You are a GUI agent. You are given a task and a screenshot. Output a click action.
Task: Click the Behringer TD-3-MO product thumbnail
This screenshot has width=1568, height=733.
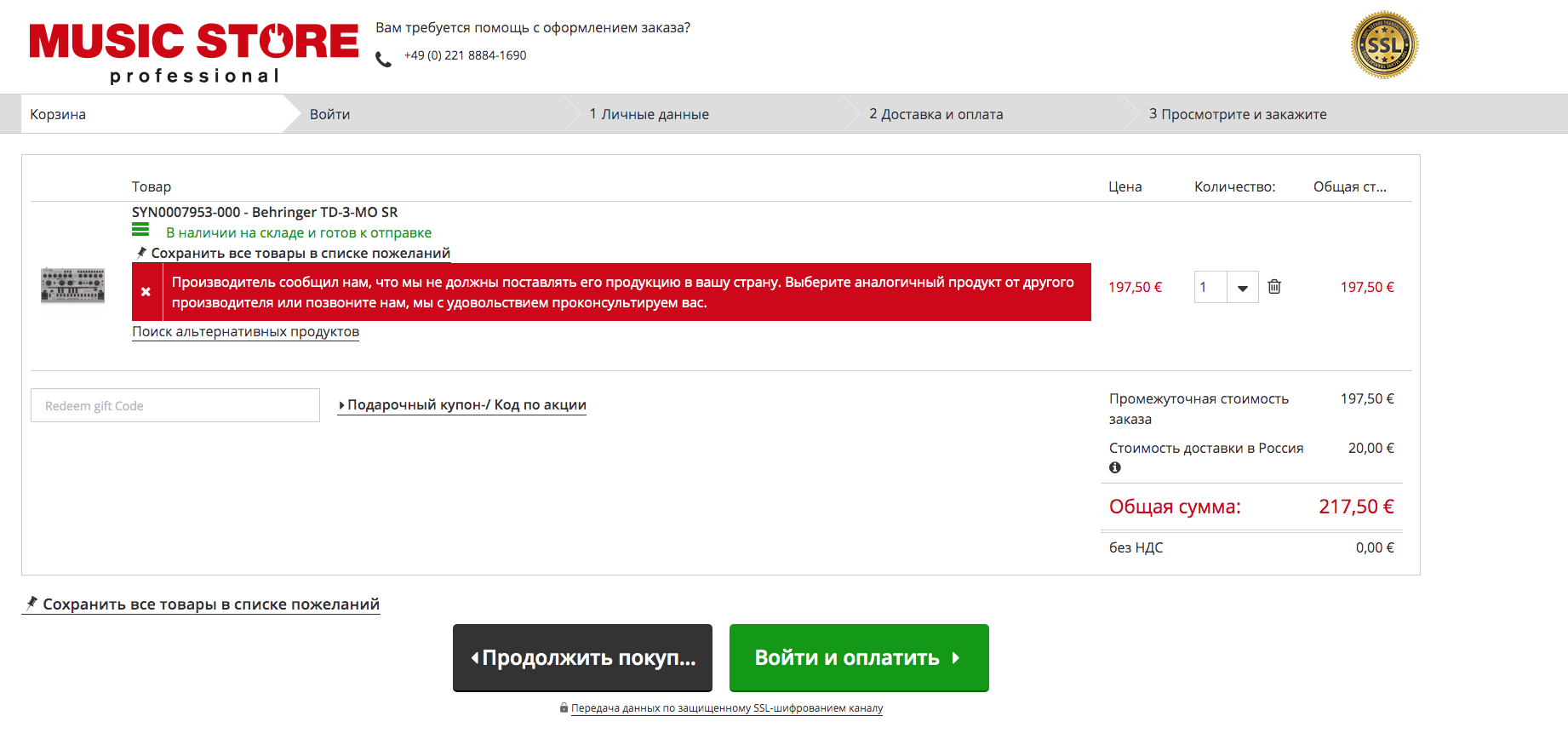tap(73, 285)
